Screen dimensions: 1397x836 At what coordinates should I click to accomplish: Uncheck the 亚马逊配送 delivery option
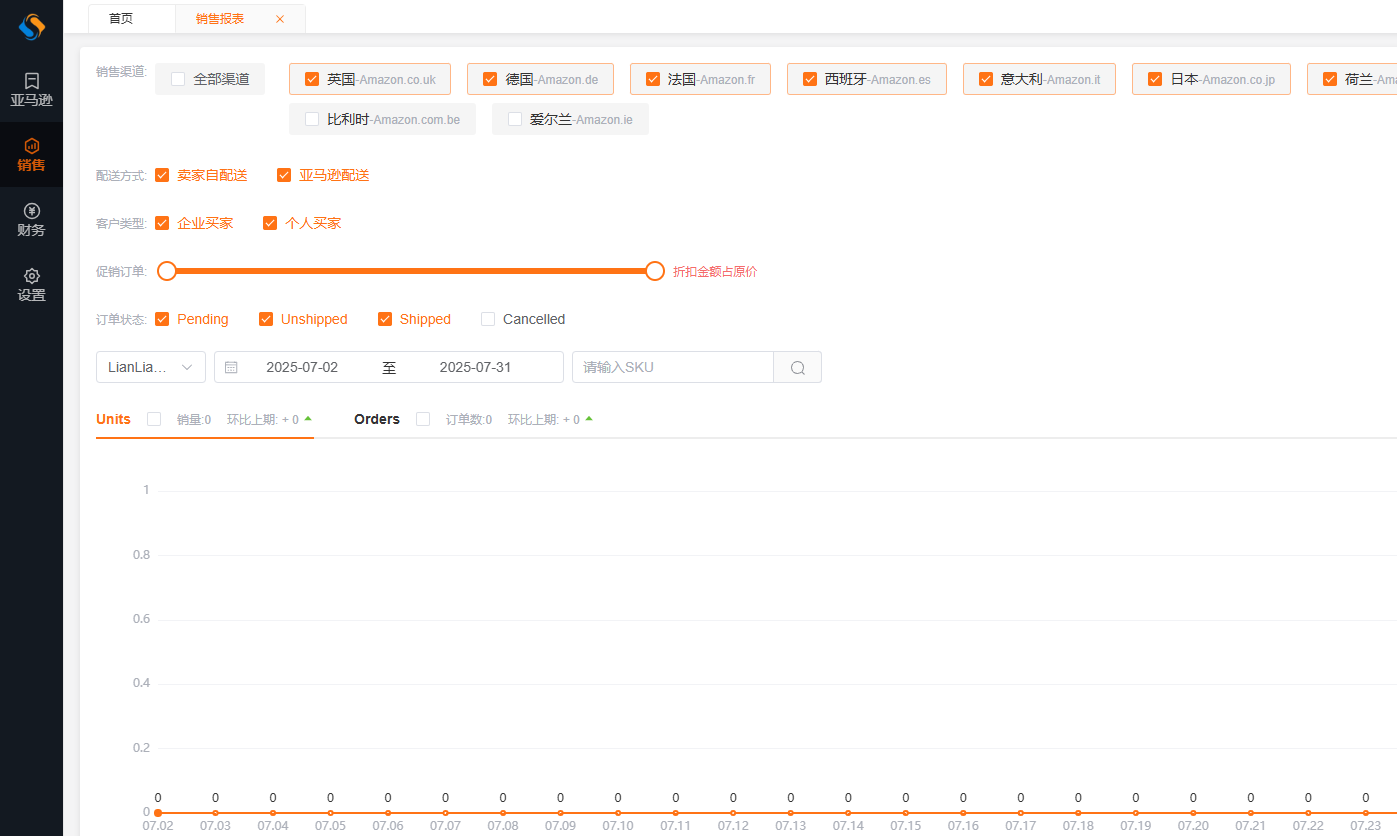(284, 175)
